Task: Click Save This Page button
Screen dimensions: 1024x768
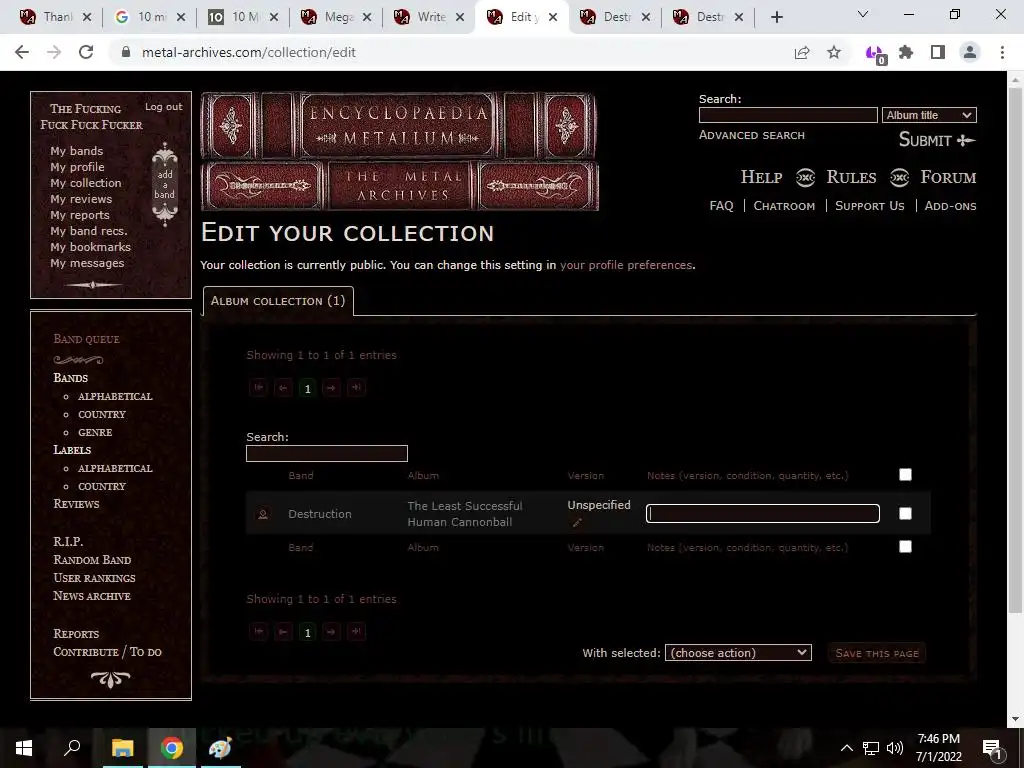Action: [876, 653]
